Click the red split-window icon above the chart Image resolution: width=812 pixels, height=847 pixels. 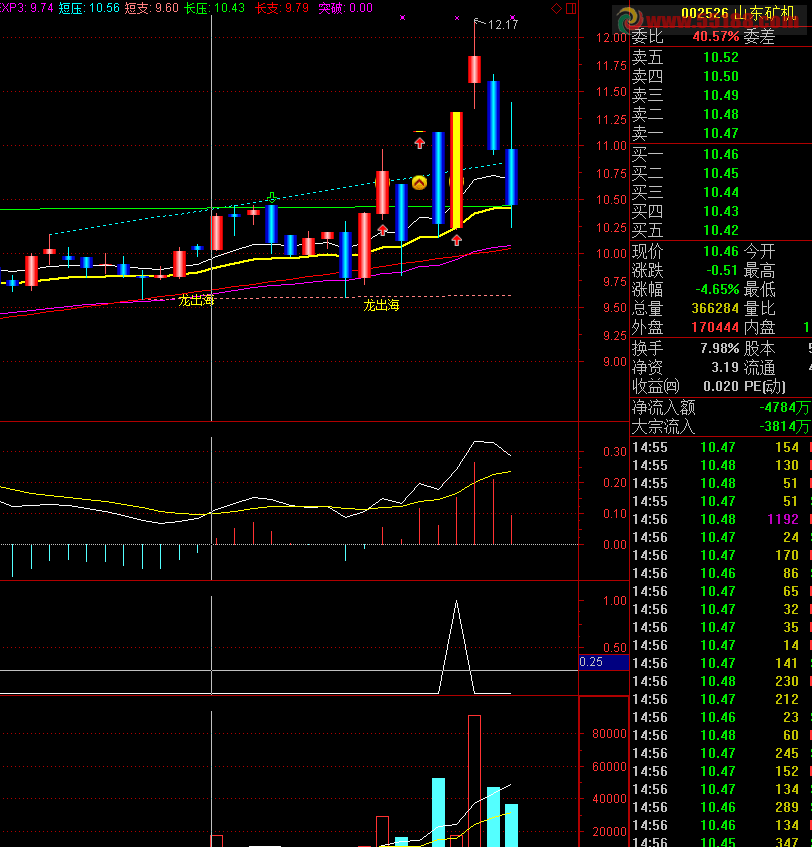tap(571, 8)
